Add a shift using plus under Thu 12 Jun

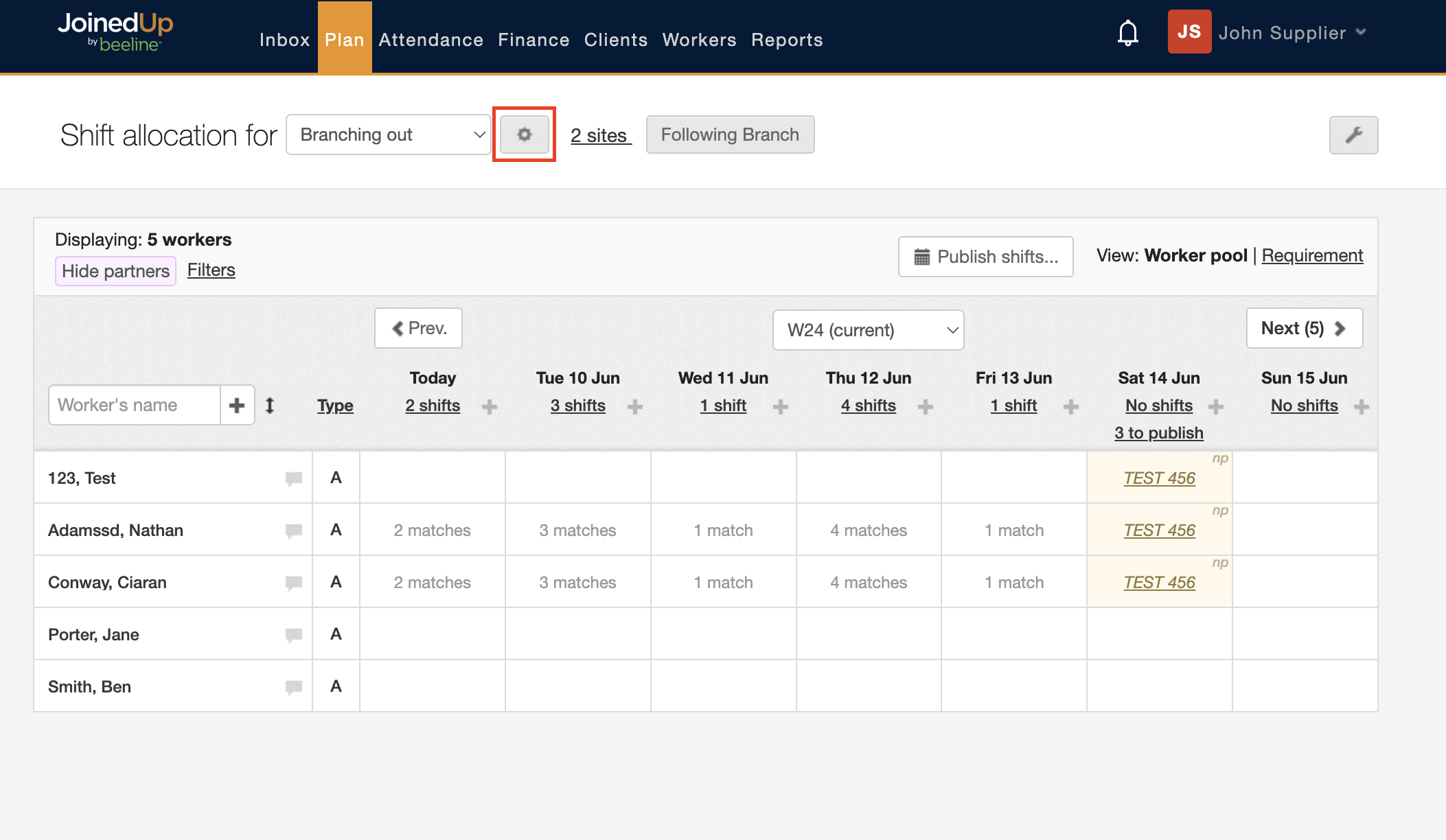click(926, 407)
